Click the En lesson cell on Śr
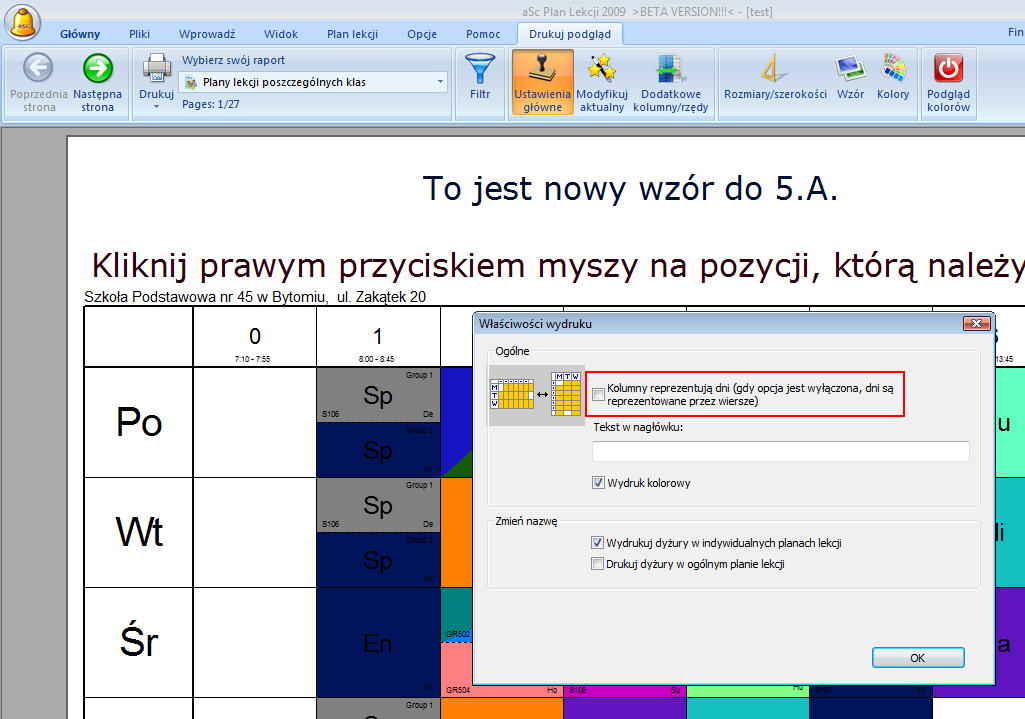 click(x=378, y=643)
